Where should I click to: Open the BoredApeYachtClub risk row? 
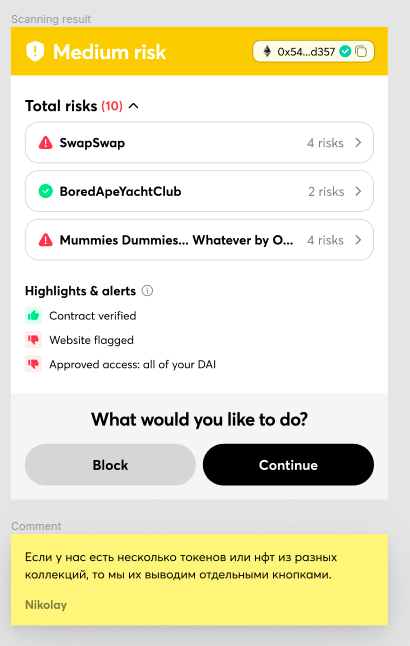199,191
